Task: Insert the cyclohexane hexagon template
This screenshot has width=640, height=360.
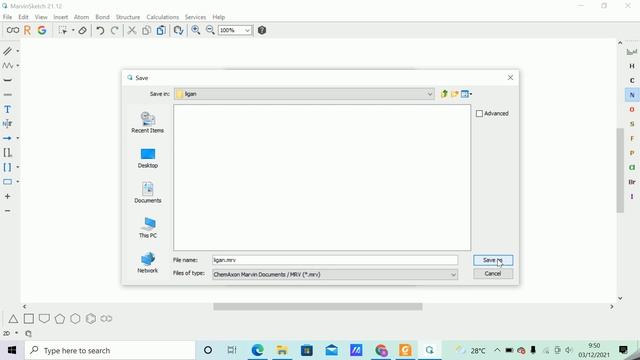Action: coord(75,318)
